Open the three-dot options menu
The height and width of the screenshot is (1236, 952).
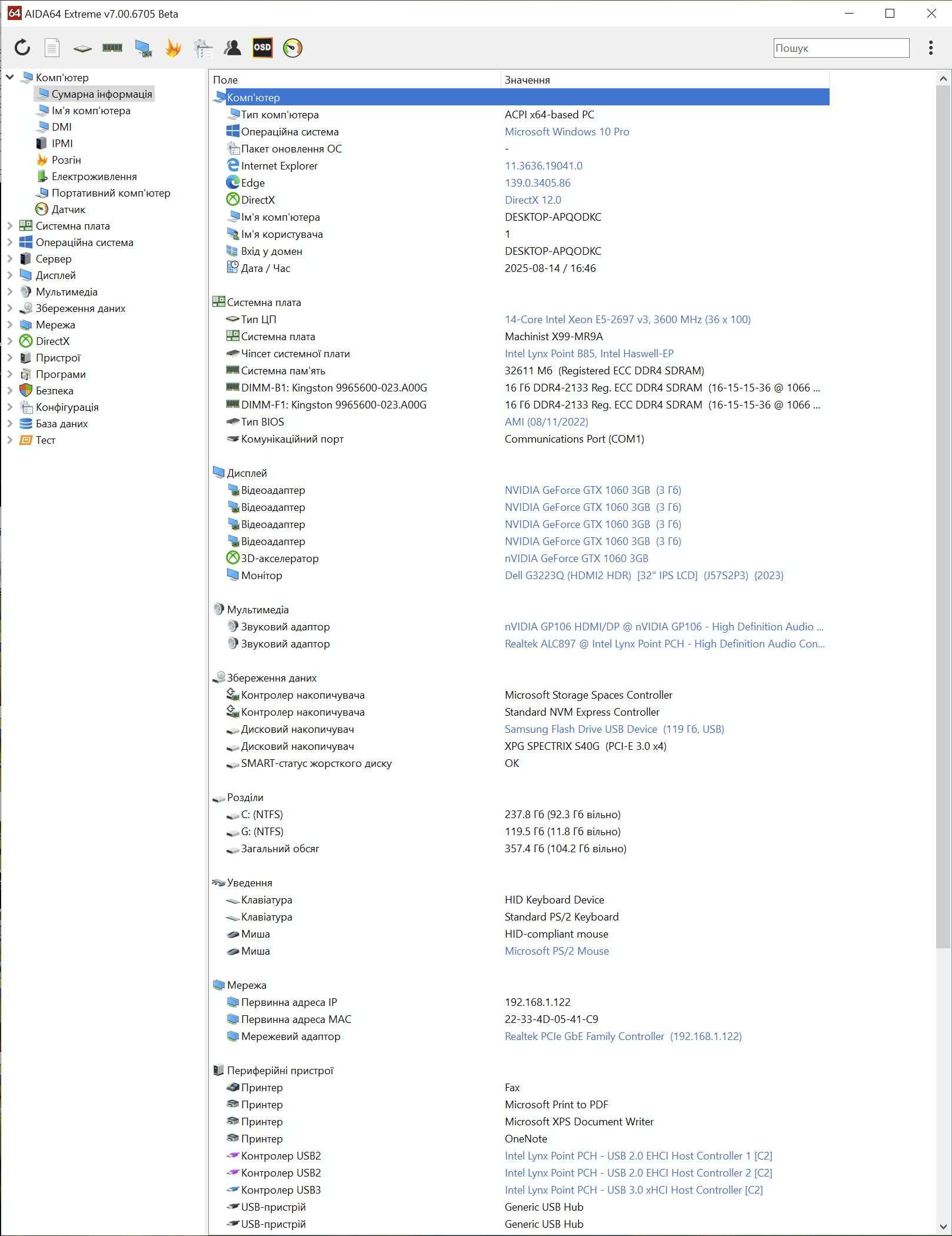tap(930, 48)
